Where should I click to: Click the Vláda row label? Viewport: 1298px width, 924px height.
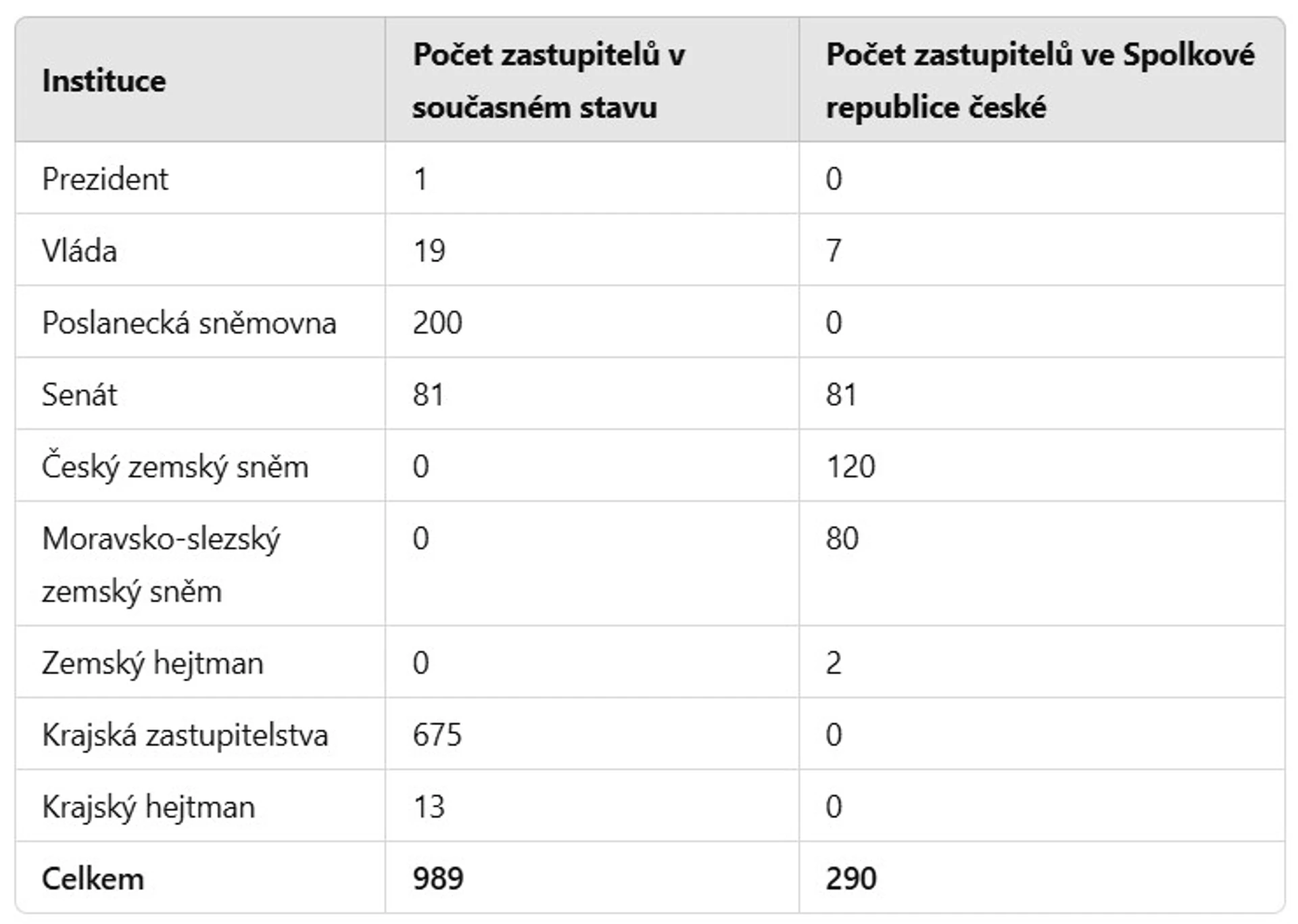(x=79, y=251)
